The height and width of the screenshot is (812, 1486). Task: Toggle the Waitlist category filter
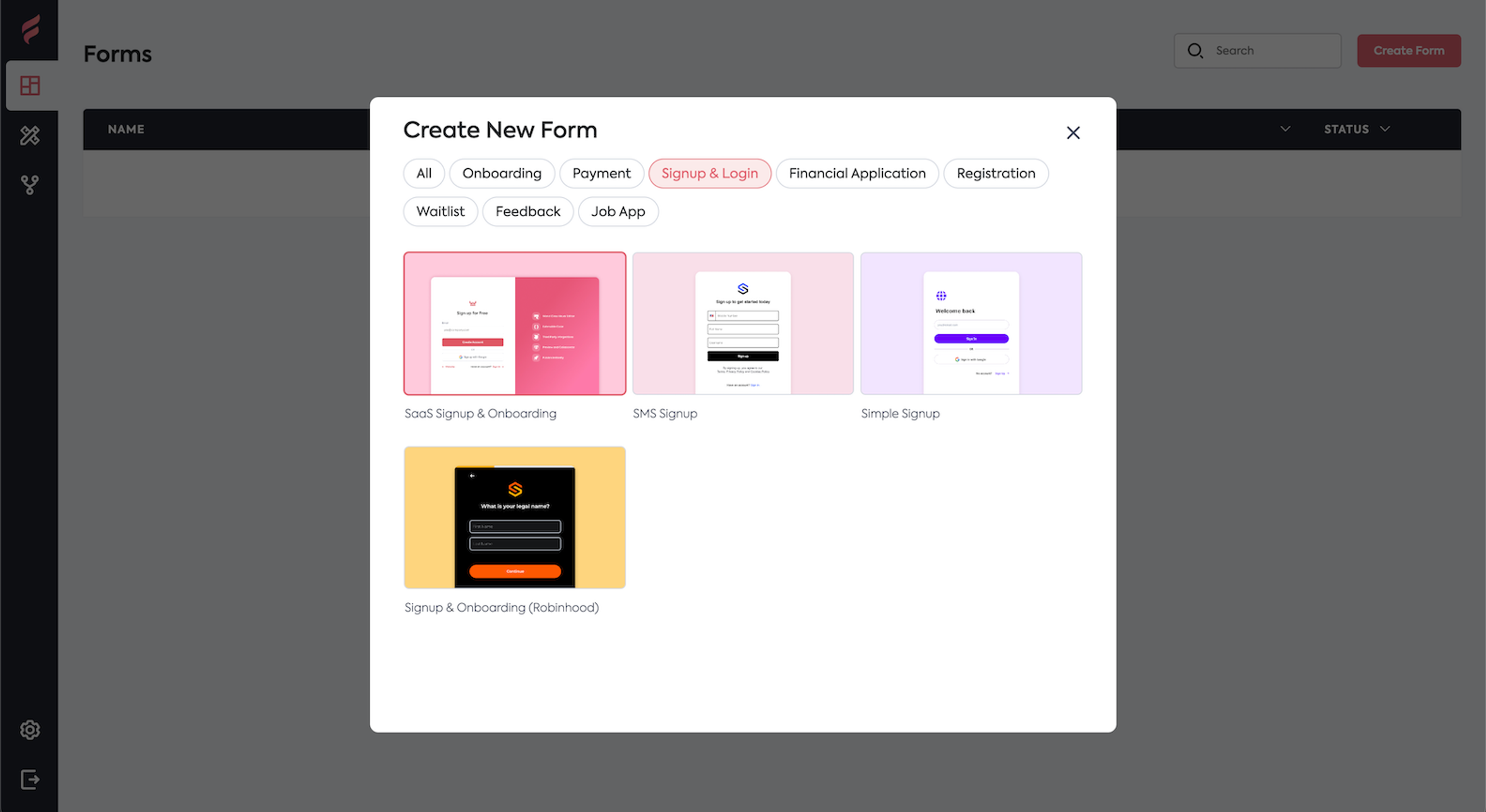(x=441, y=211)
